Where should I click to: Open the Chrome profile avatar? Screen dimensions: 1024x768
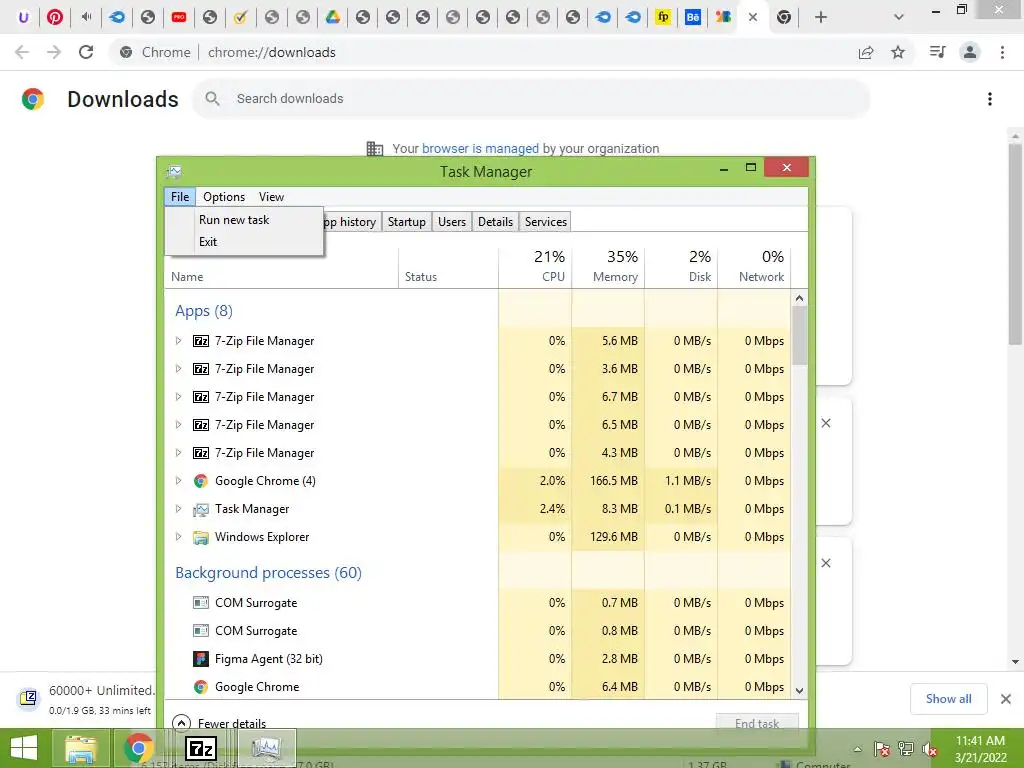(x=970, y=52)
